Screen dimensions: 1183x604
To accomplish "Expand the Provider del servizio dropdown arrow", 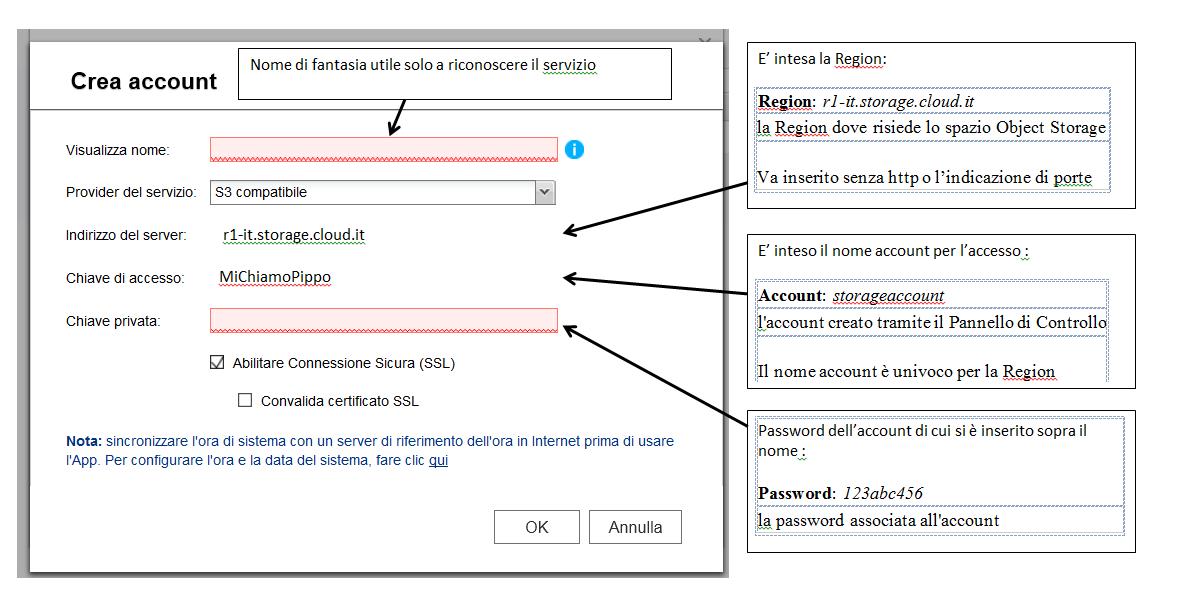I will click(x=544, y=192).
